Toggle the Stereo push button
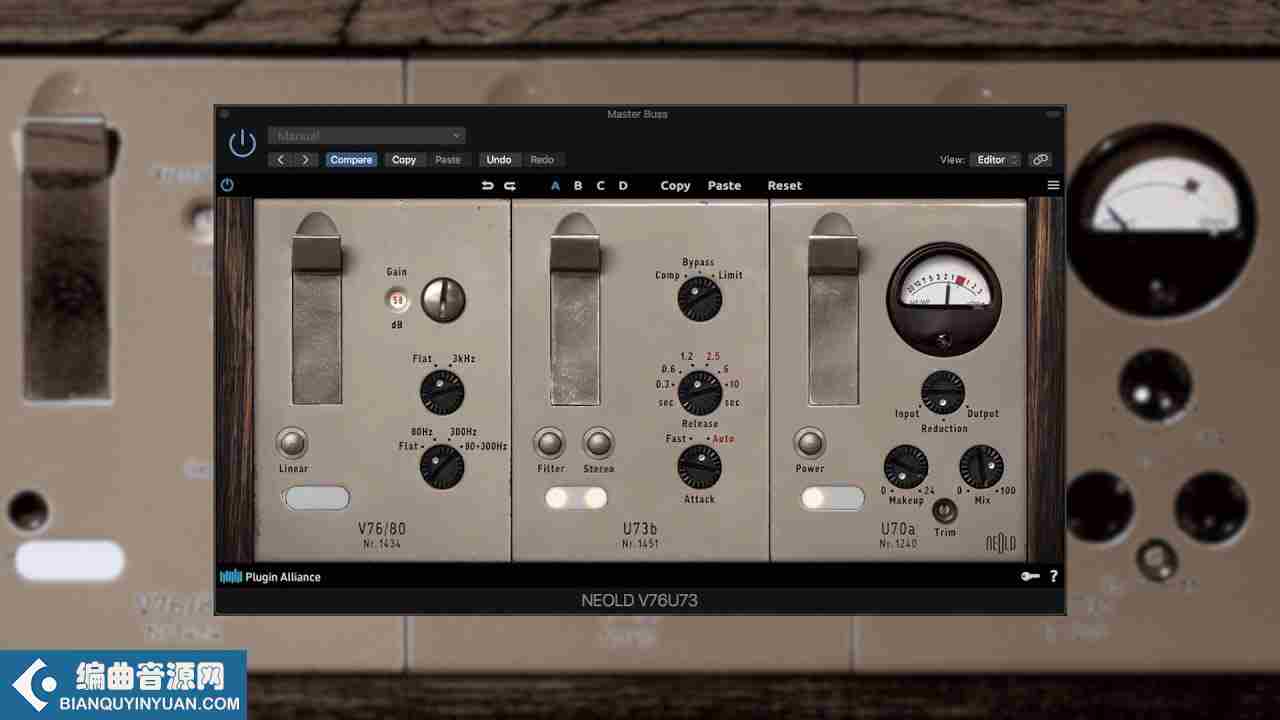The width and height of the screenshot is (1280, 720). coord(598,443)
